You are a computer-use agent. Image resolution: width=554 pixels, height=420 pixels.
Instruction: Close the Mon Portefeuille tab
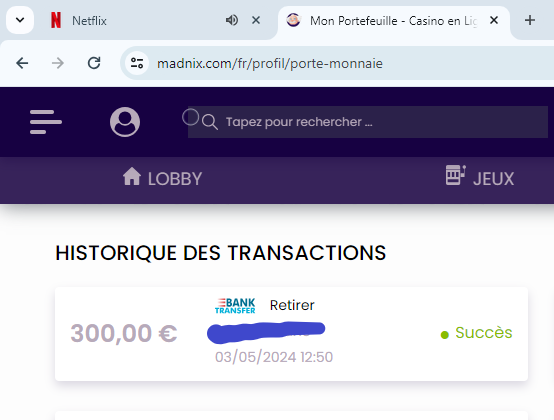point(494,20)
